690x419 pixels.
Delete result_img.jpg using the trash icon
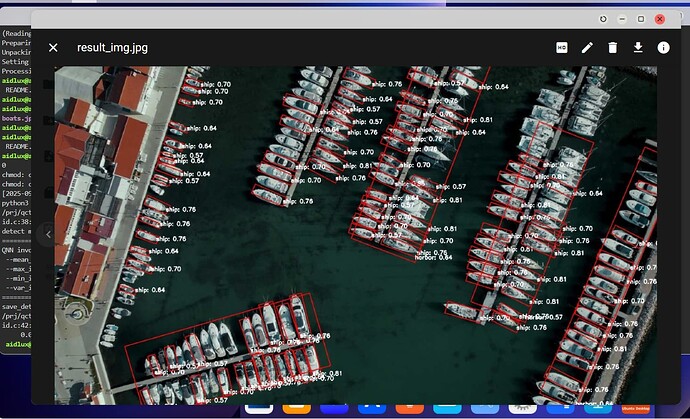[x=612, y=47]
